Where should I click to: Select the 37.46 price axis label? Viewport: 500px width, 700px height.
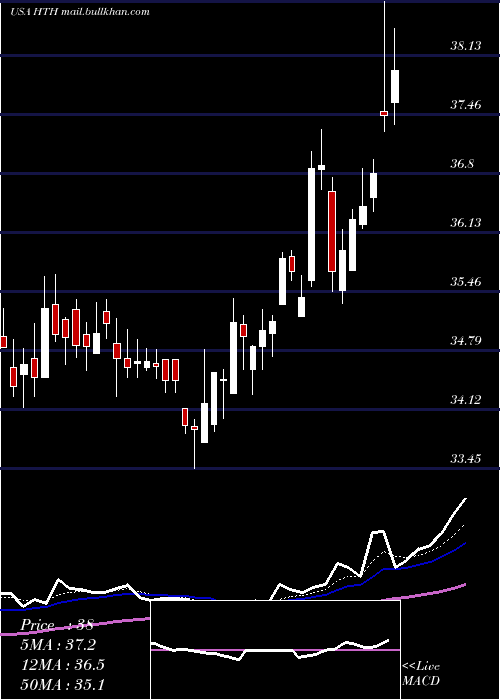[466, 104]
